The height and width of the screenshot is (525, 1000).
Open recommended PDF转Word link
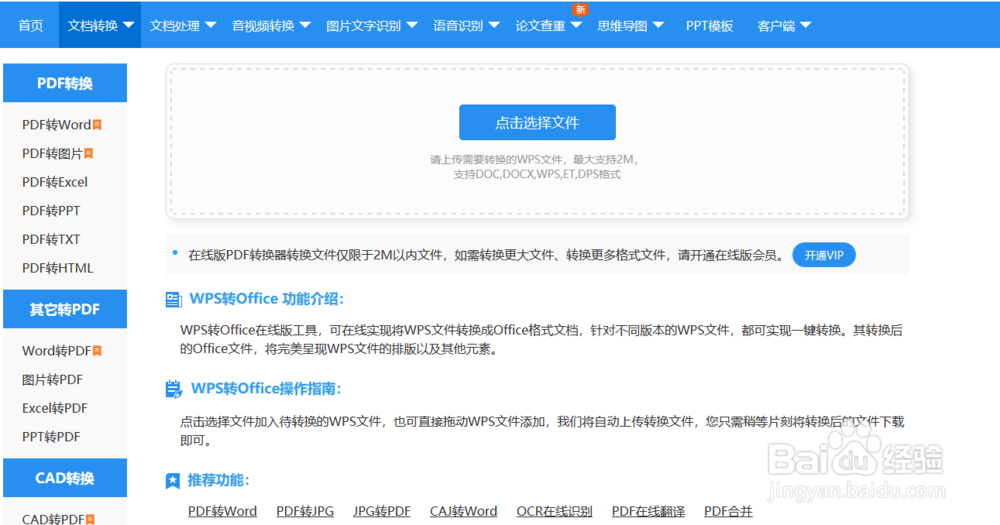tap(222, 511)
